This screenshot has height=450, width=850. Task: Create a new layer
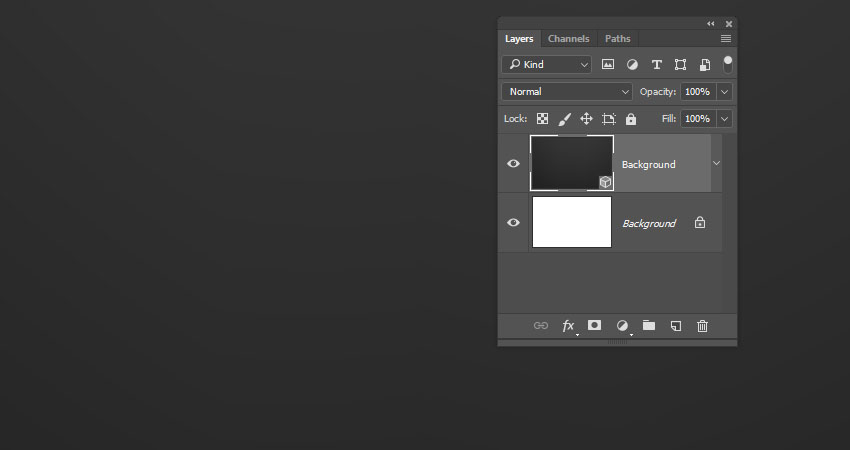pos(675,326)
